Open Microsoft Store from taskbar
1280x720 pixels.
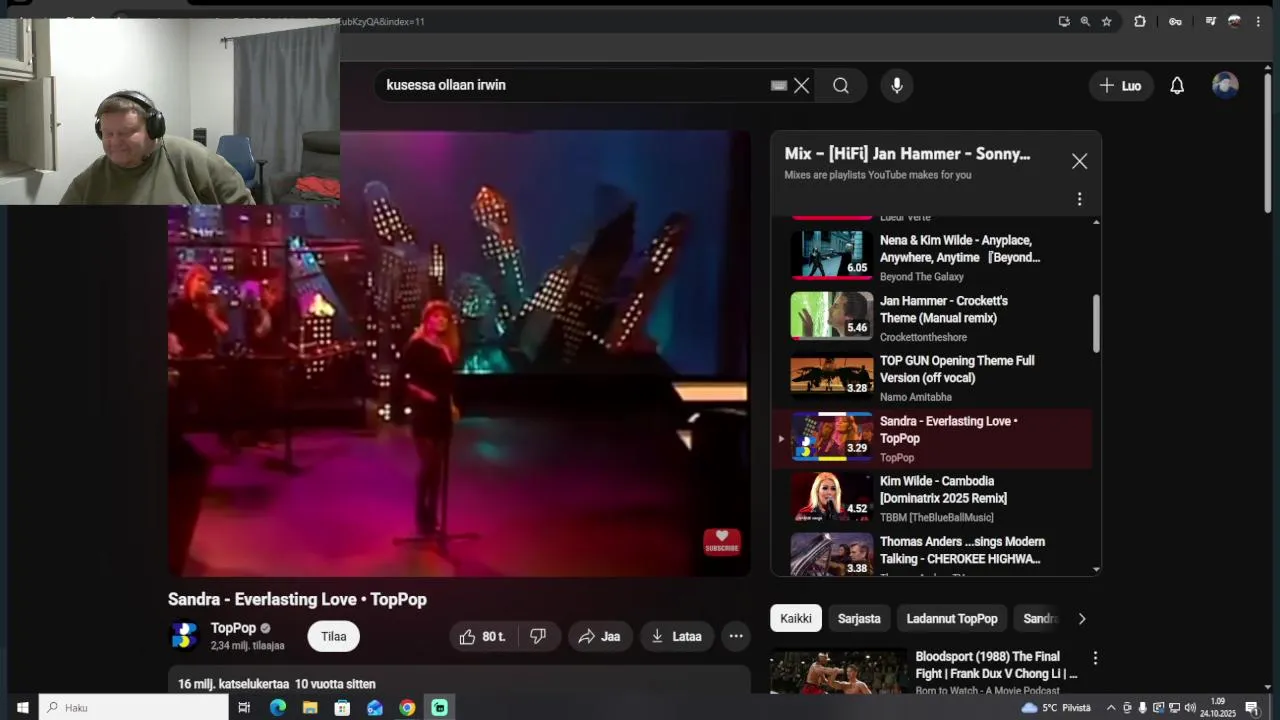pos(342,708)
